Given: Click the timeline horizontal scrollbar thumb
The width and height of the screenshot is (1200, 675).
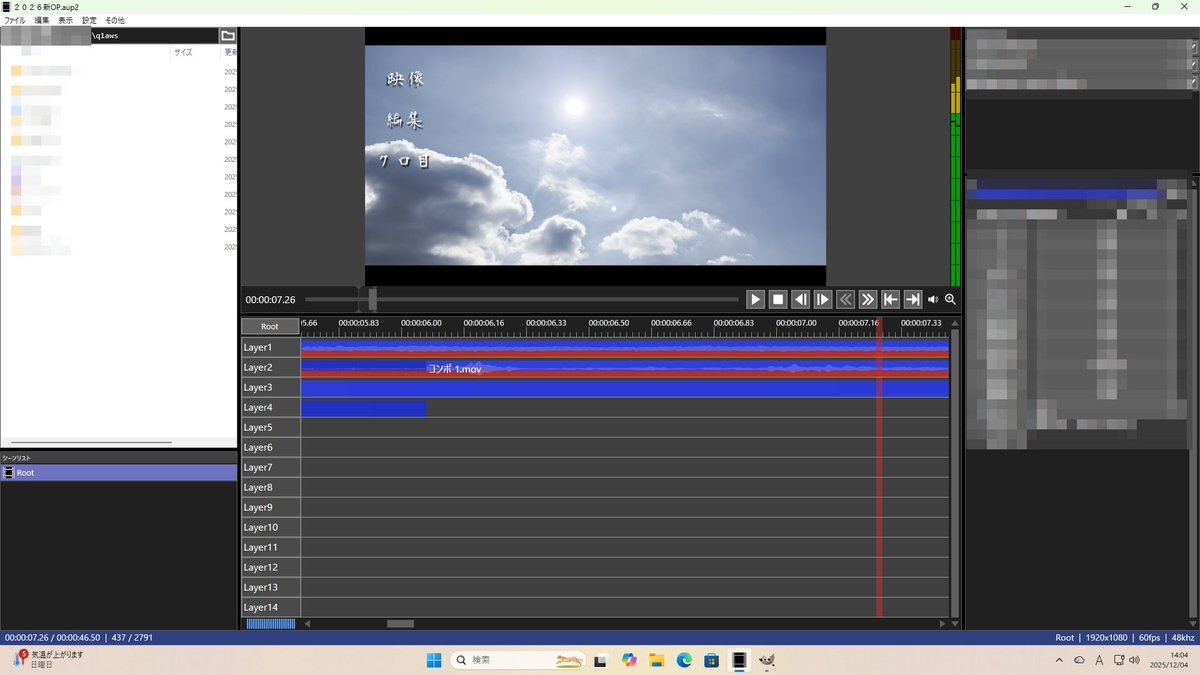Looking at the screenshot, I should click(x=400, y=624).
